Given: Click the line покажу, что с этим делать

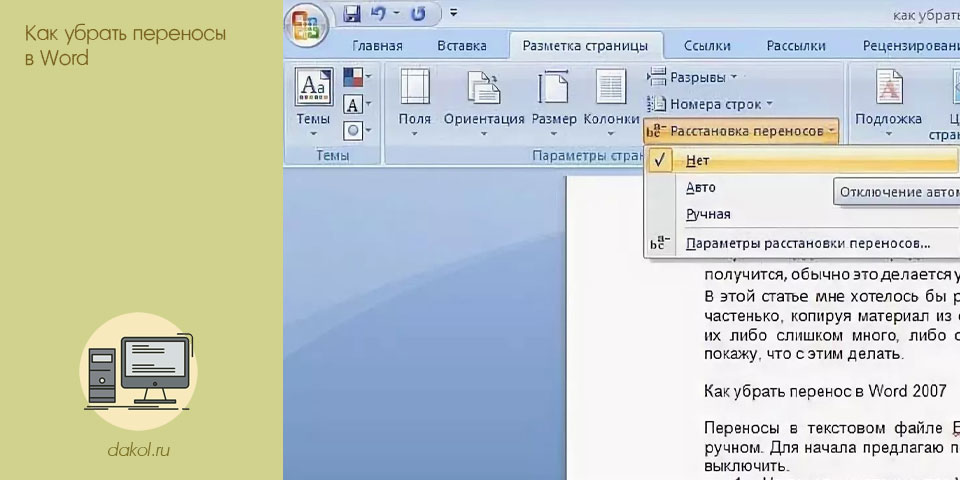Looking at the screenshot, I should point(803,353).
